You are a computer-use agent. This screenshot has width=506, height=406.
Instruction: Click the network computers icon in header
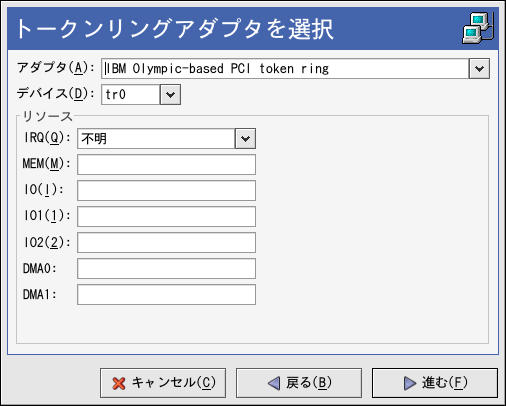point(478,28)
